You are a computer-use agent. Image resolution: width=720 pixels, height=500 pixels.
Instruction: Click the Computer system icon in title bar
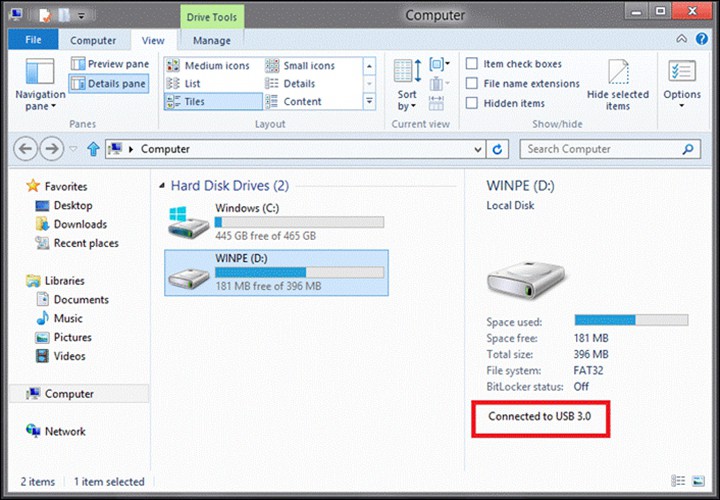click(17, 15)
